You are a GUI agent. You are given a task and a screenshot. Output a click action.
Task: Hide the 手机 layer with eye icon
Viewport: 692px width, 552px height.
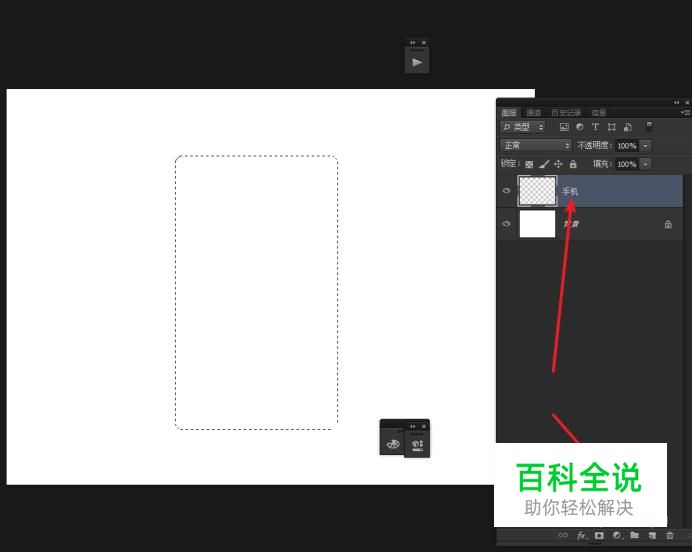506,191
